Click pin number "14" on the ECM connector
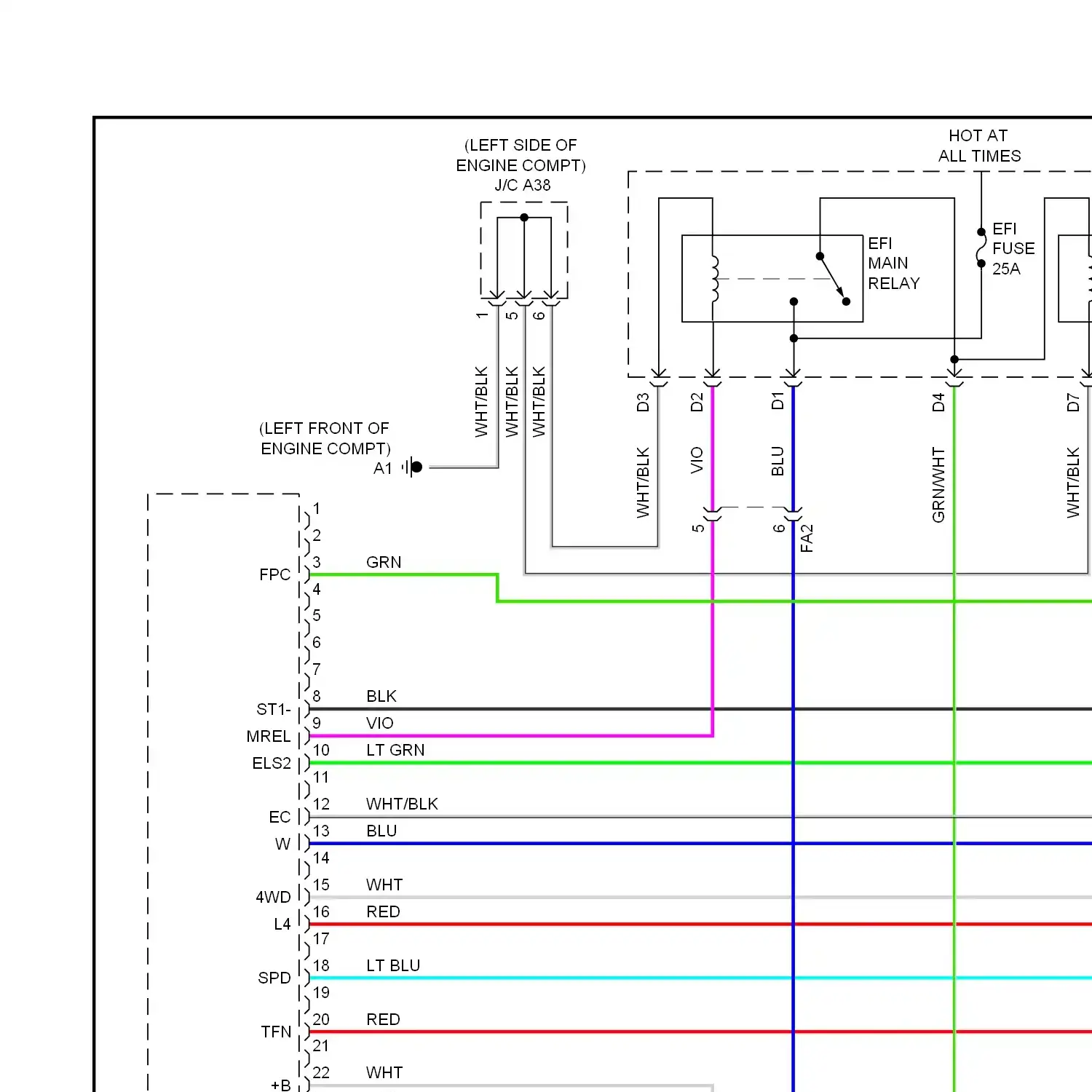The height and width of the screenshot is (1092, 1092). 321,858
